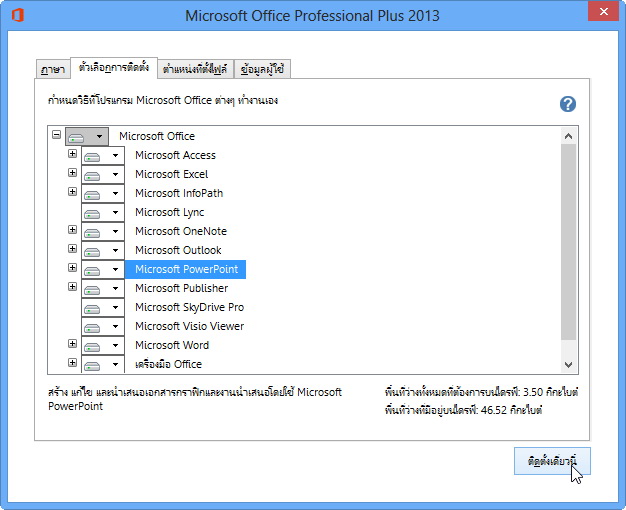This screenshot has width=626, height=510.
Task: Click the drive icon for Microsoft Word
Action: pos(93,347)
